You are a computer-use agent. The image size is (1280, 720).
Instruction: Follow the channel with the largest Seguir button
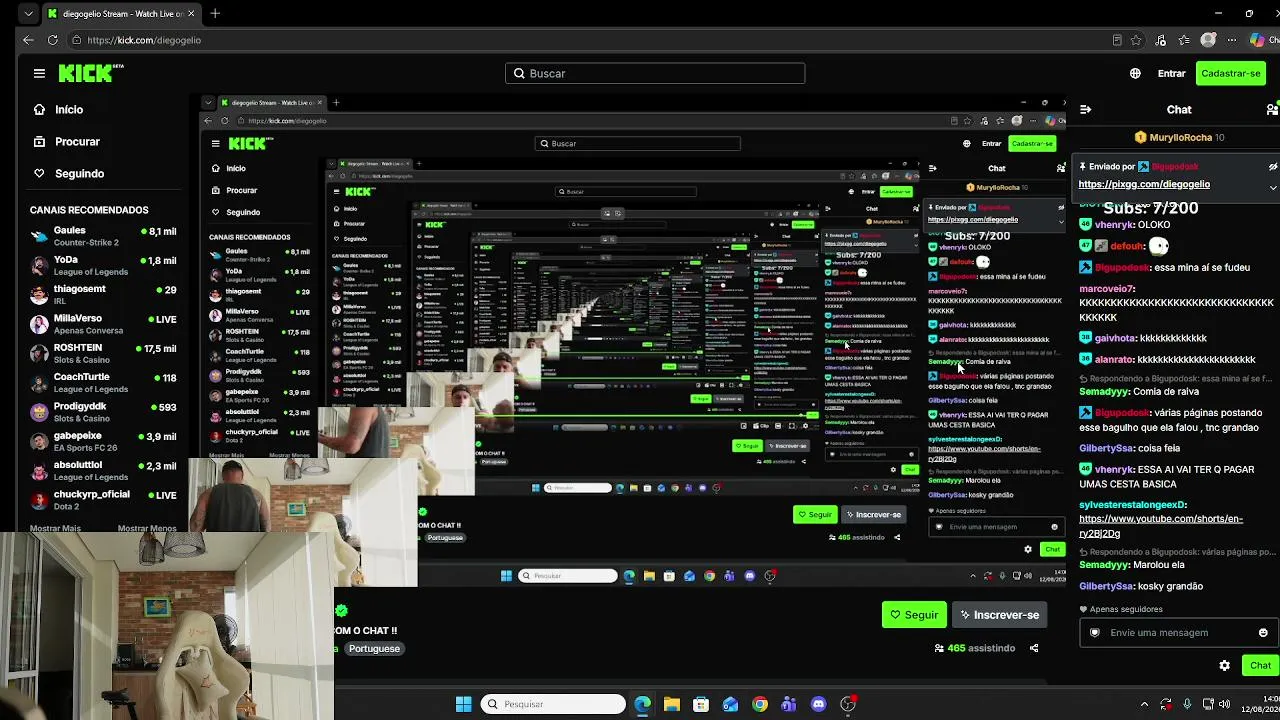pos(914,615)
